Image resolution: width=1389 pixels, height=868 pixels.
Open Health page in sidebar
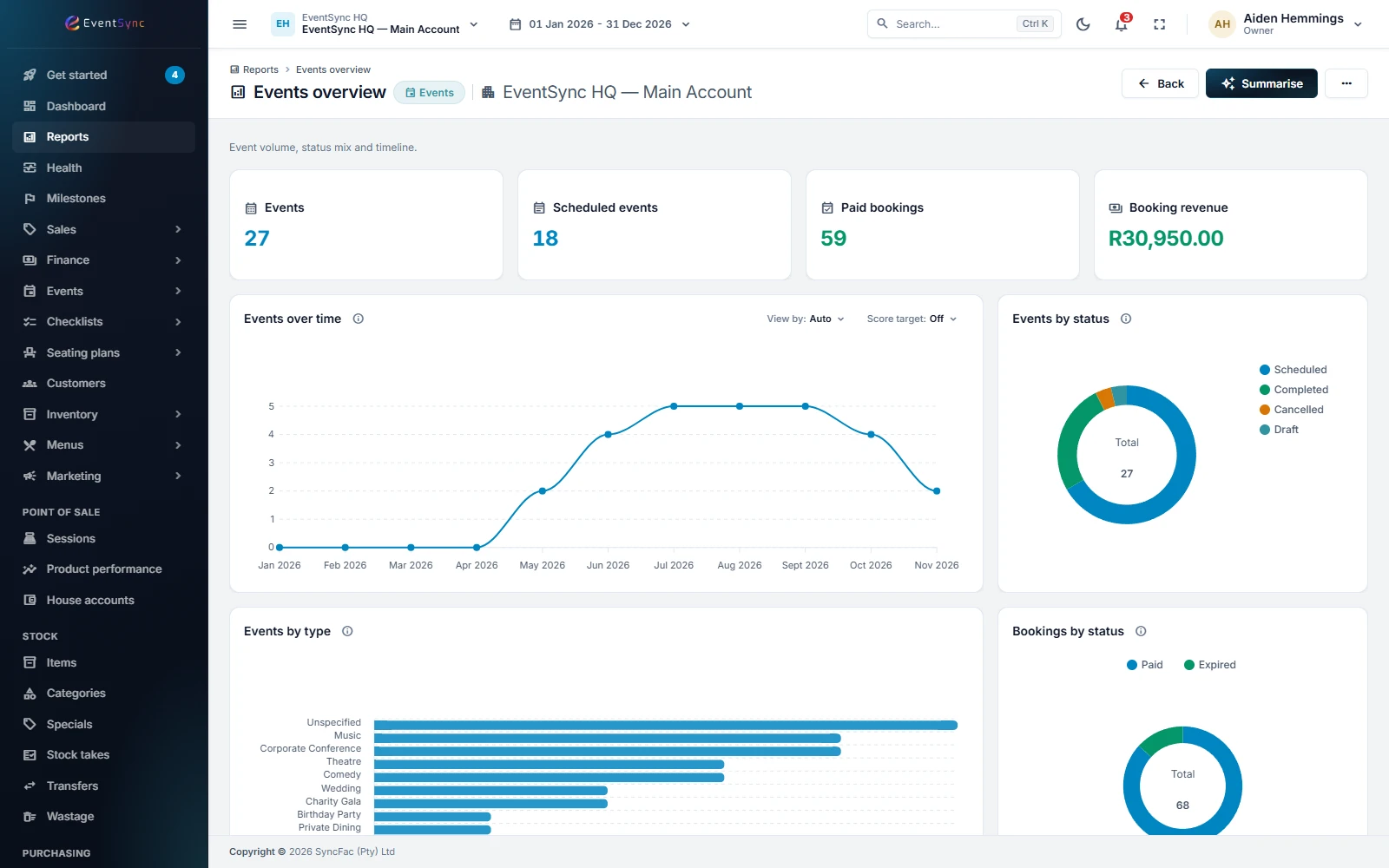point(103,168)
